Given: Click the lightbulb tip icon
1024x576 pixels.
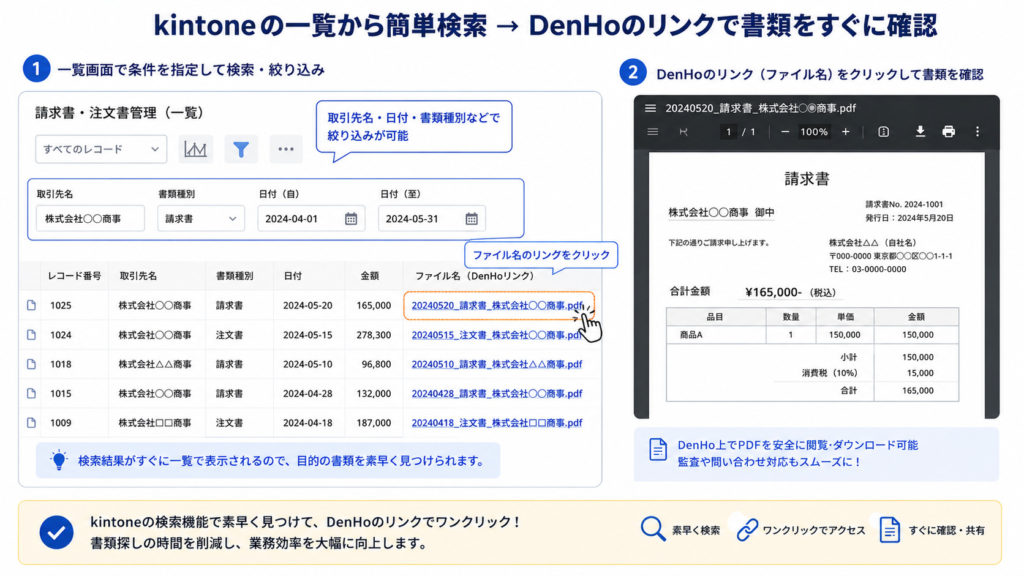Looking at the screenshot, I should [59, 460].
